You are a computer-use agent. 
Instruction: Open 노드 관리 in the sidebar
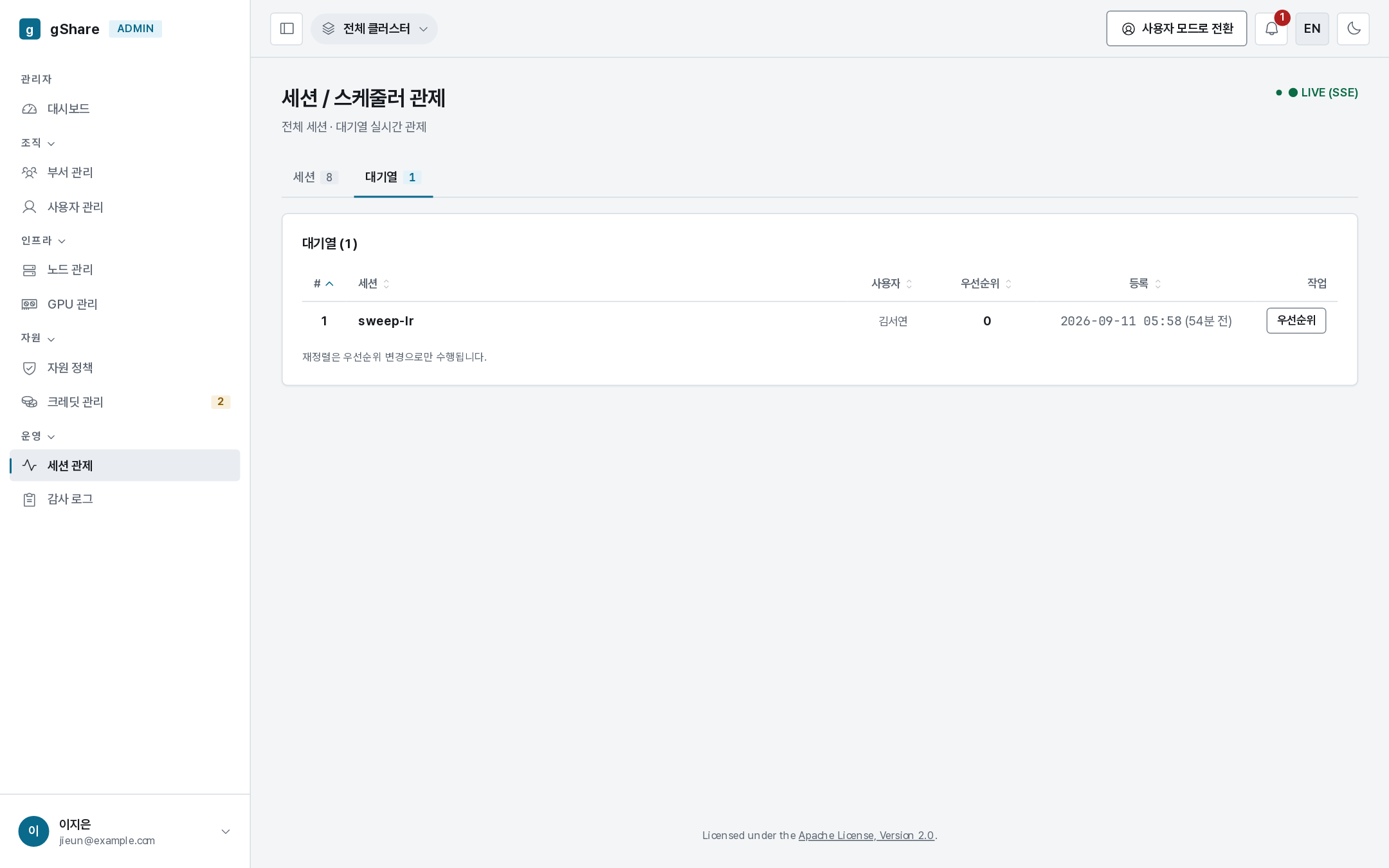[125, 270]
